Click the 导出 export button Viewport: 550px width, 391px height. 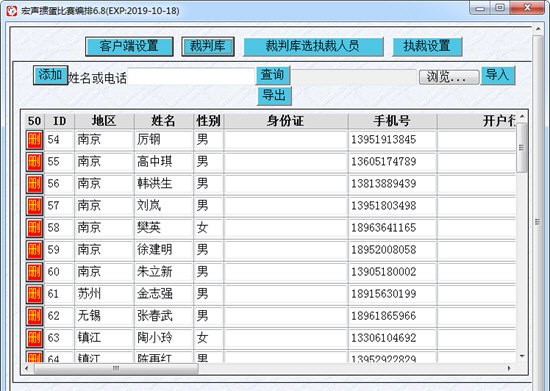click(274, 96)
